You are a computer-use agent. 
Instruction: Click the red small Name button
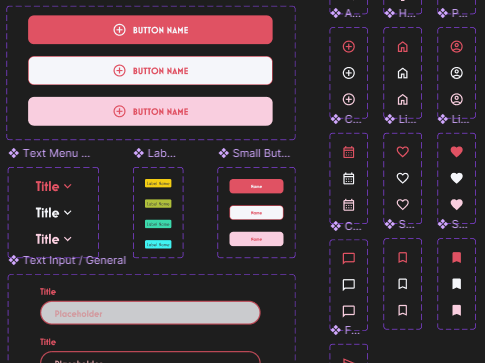256,186
